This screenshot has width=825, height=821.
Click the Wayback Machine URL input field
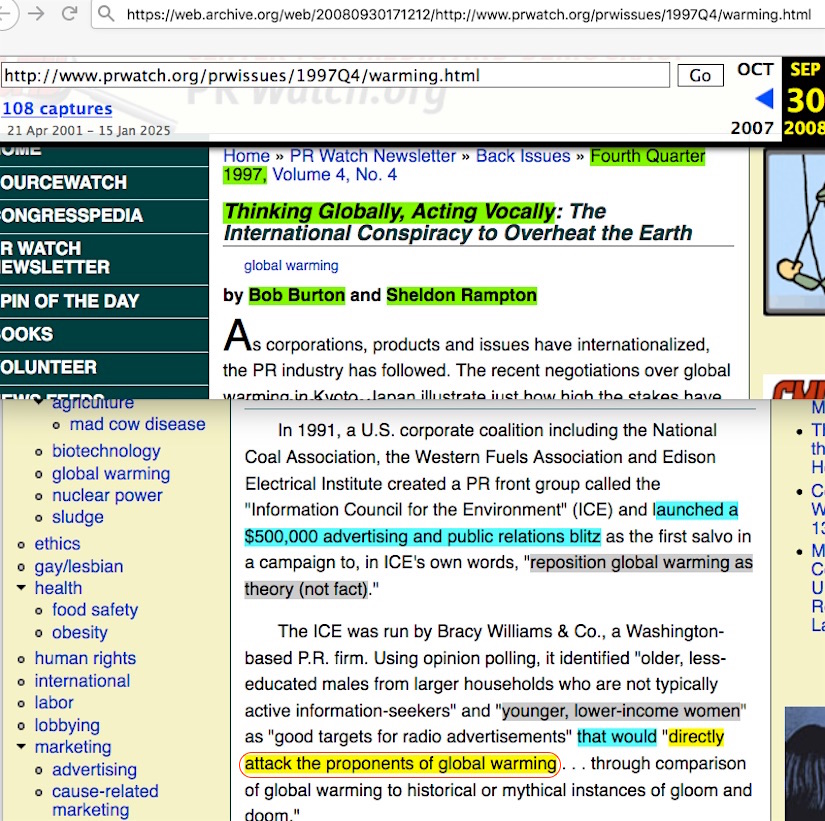click(x=335, y=76)
